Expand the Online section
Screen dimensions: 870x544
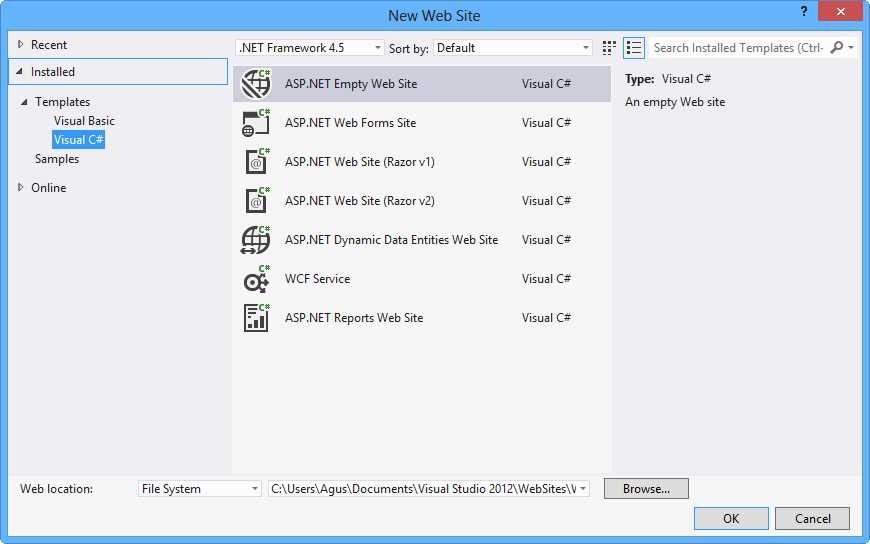pos(21,188)
